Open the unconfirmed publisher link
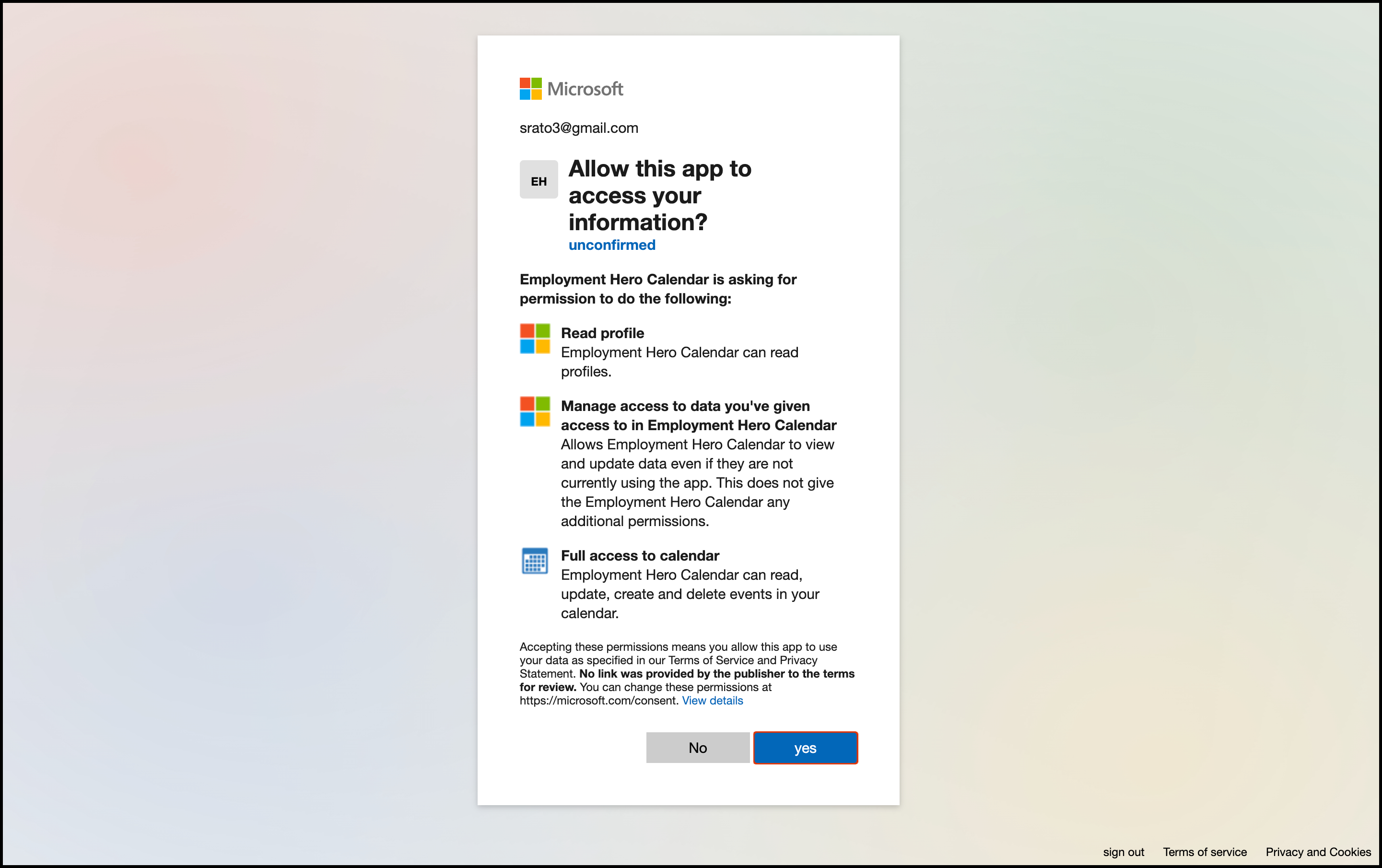Image resolution: width=1382 pixels, height=868 pixels. point(611,245)
